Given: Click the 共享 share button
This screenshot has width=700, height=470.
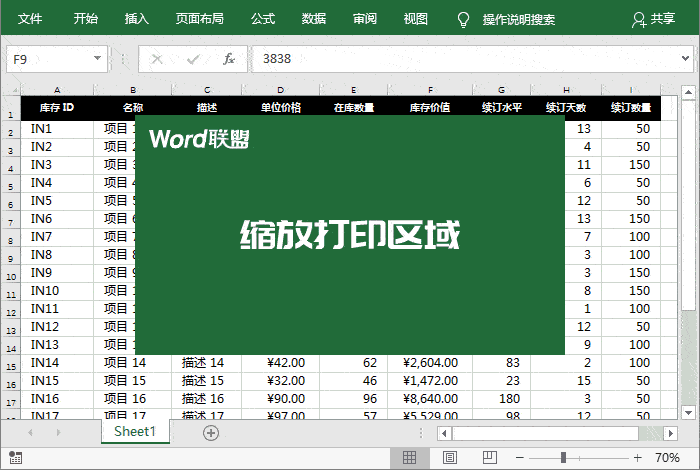Looking at the screenshot, I should click(x=654, y=19).
